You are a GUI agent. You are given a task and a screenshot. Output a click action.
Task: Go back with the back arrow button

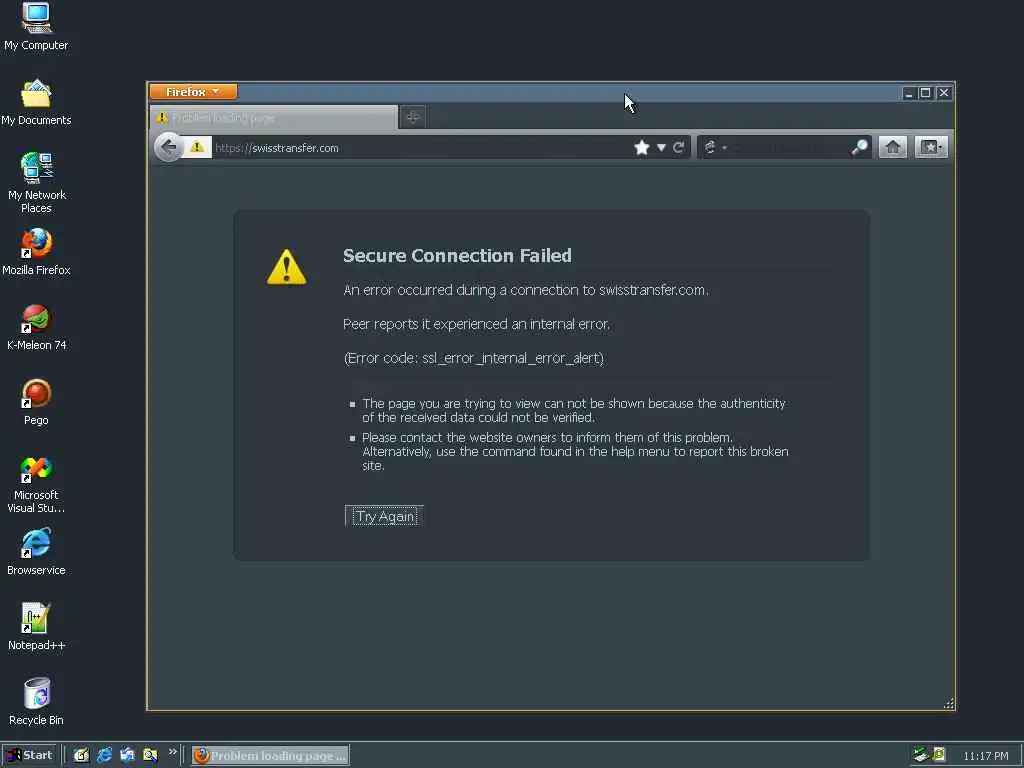pyautogui.click(x=168, y=147)
